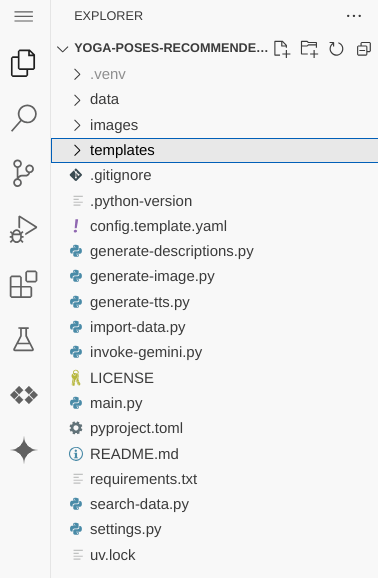378x578 pixels.
Task: Open the hamburger application menu
Action: 24,16
